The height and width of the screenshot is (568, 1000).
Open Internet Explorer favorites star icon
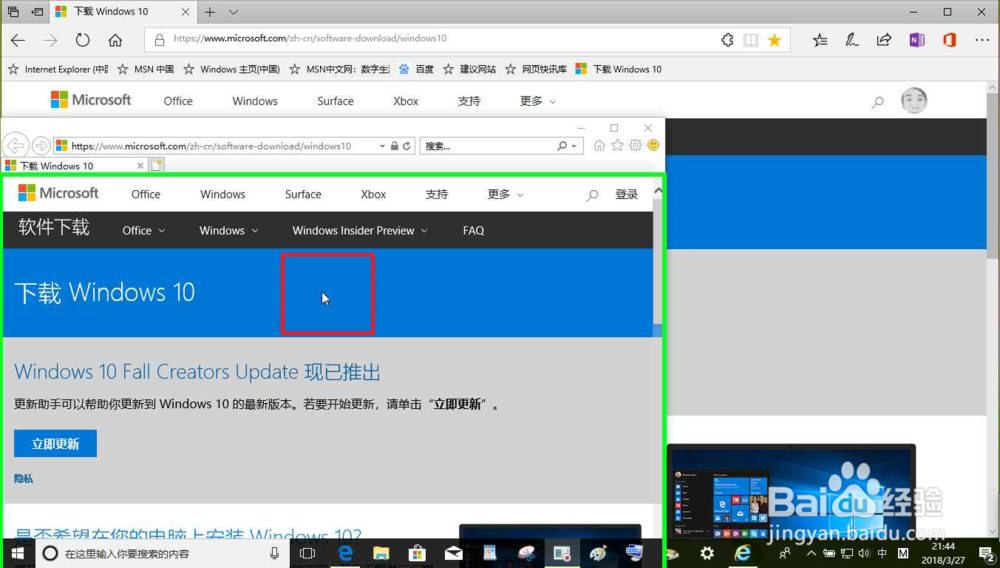tap(617, 145)
